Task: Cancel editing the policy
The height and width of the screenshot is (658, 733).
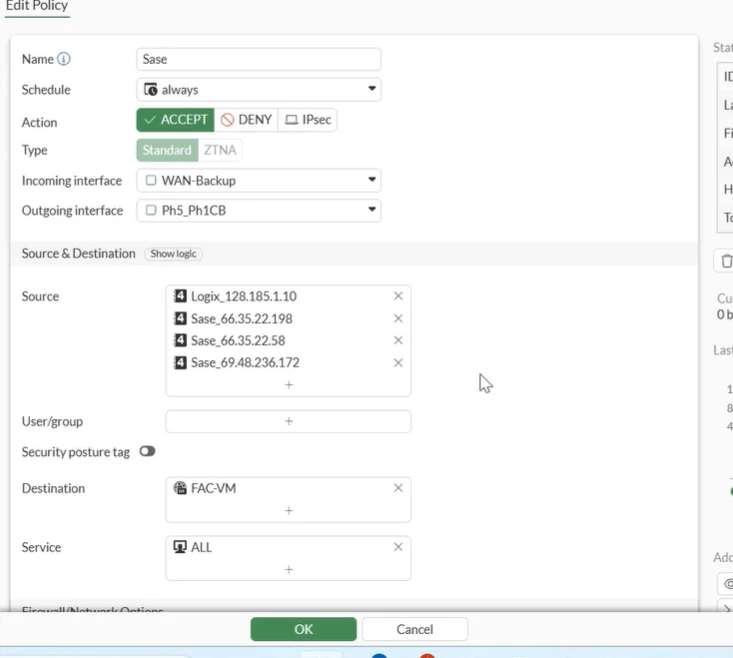Action: pos(415,629)
